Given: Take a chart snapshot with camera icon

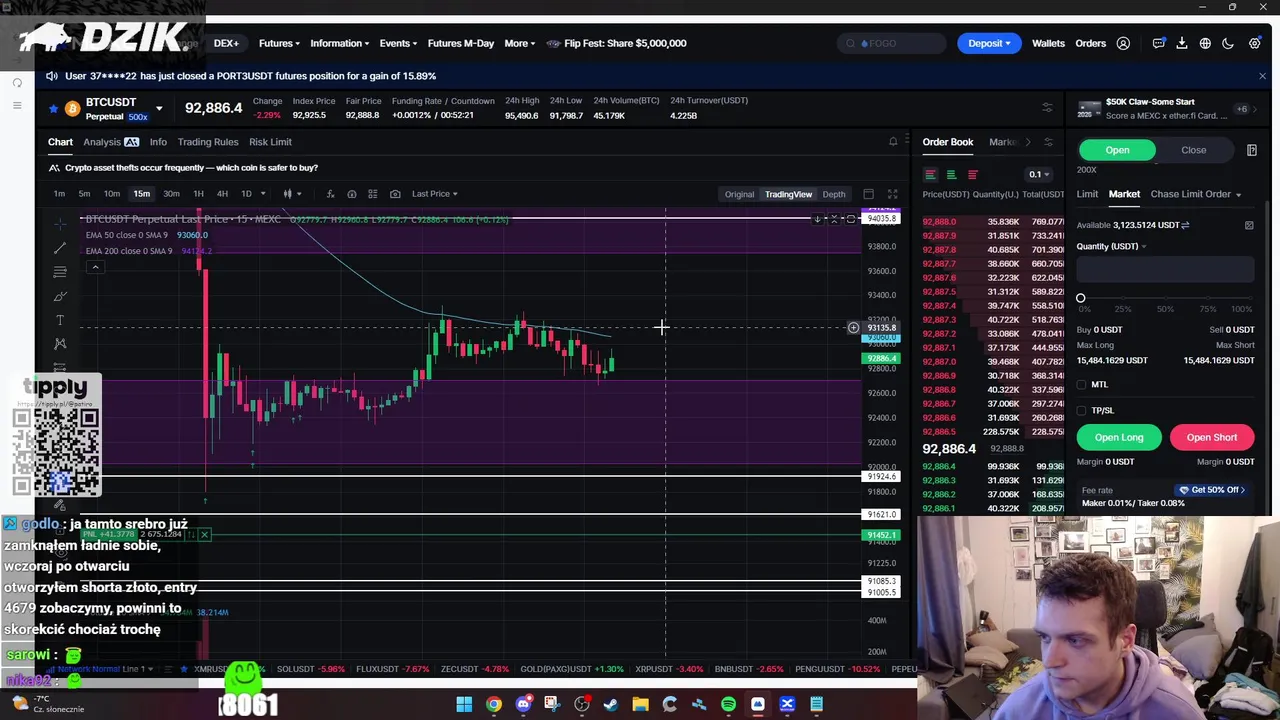Looking at the screenshot, I should [x=395, y=194].
